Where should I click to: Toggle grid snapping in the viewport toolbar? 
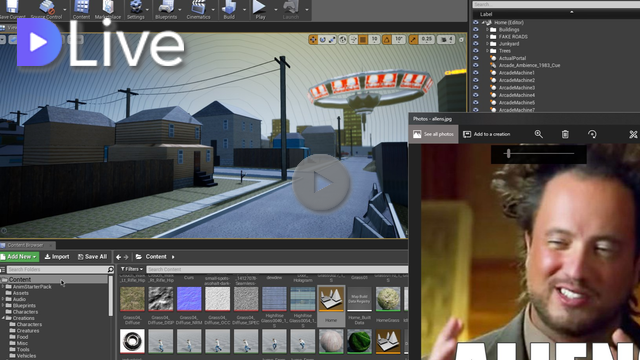(x=362, y=40)
